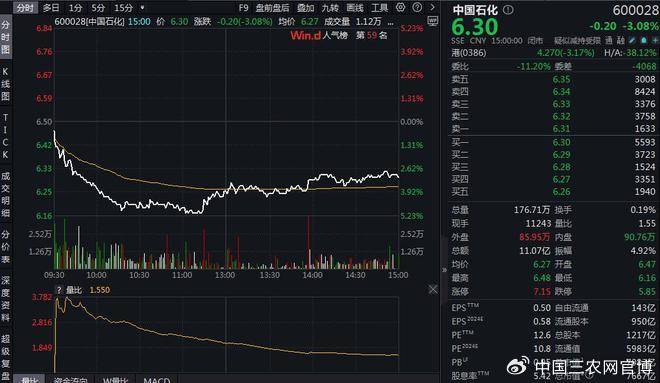Click the F9 deep data button
Viewport: 660px width, 383px height.
tap(243, 8)
